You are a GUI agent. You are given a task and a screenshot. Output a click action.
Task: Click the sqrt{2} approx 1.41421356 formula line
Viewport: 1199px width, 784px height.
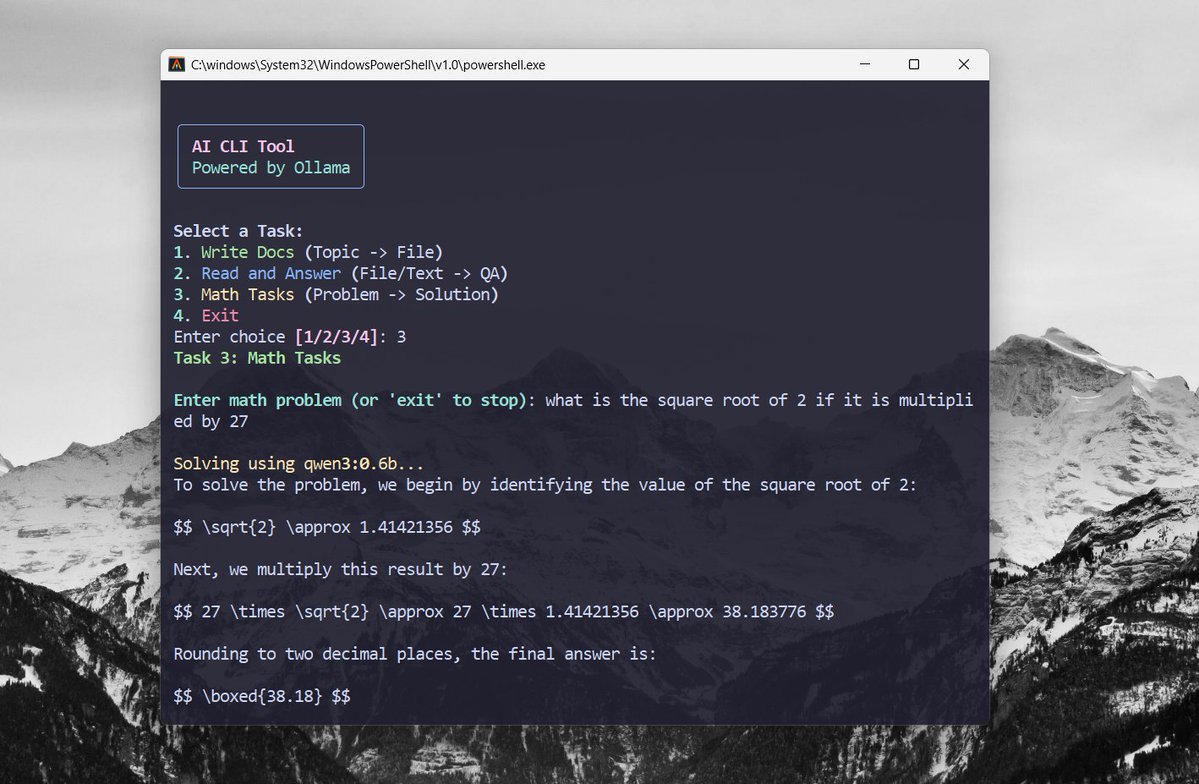coord(327,526)
